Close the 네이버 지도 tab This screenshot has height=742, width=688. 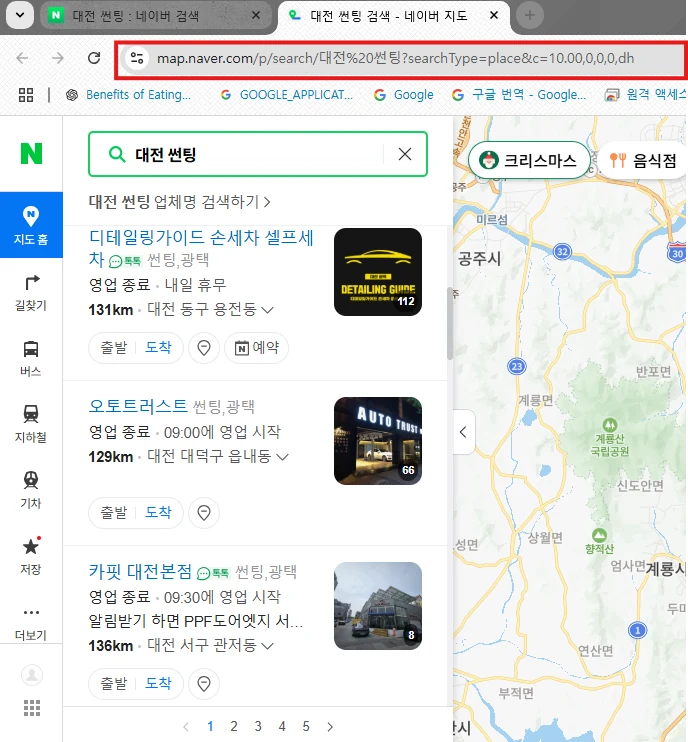pos(494,16)
